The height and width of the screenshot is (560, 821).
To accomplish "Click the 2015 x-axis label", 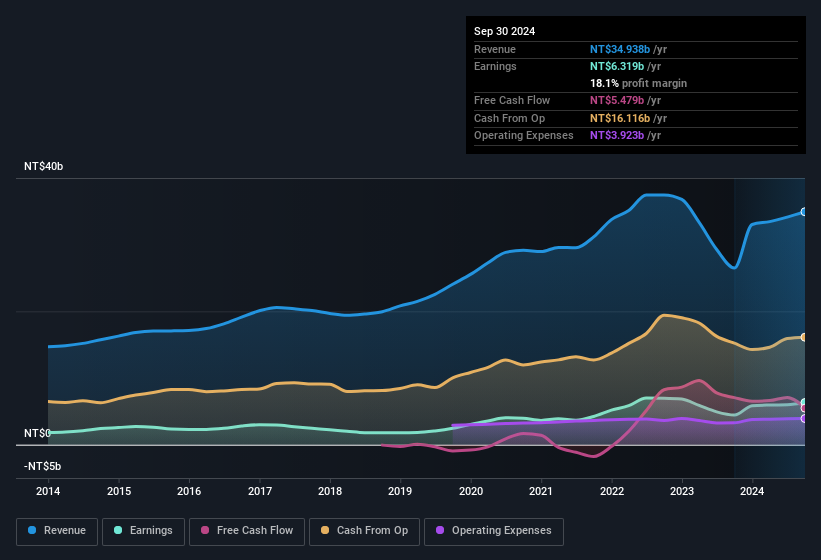I will [119, 491].
